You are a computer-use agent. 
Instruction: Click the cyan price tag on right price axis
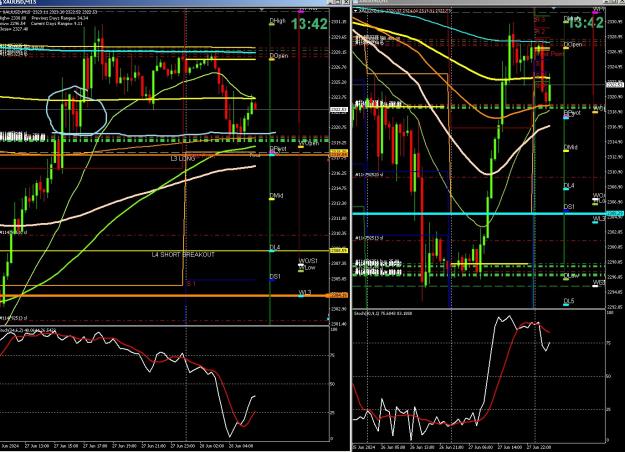pos(614,214)
